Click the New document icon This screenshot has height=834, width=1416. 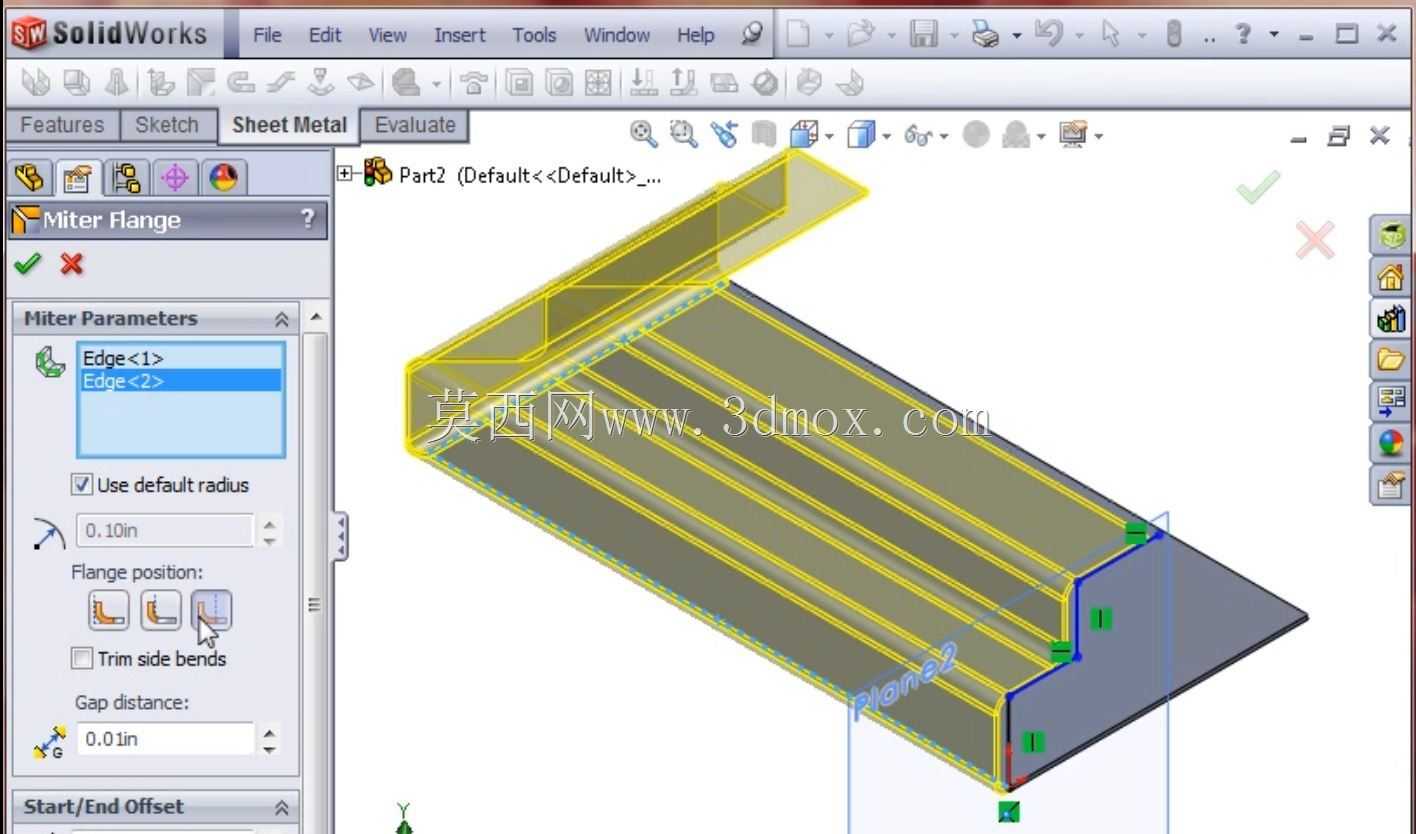point(798,35)
